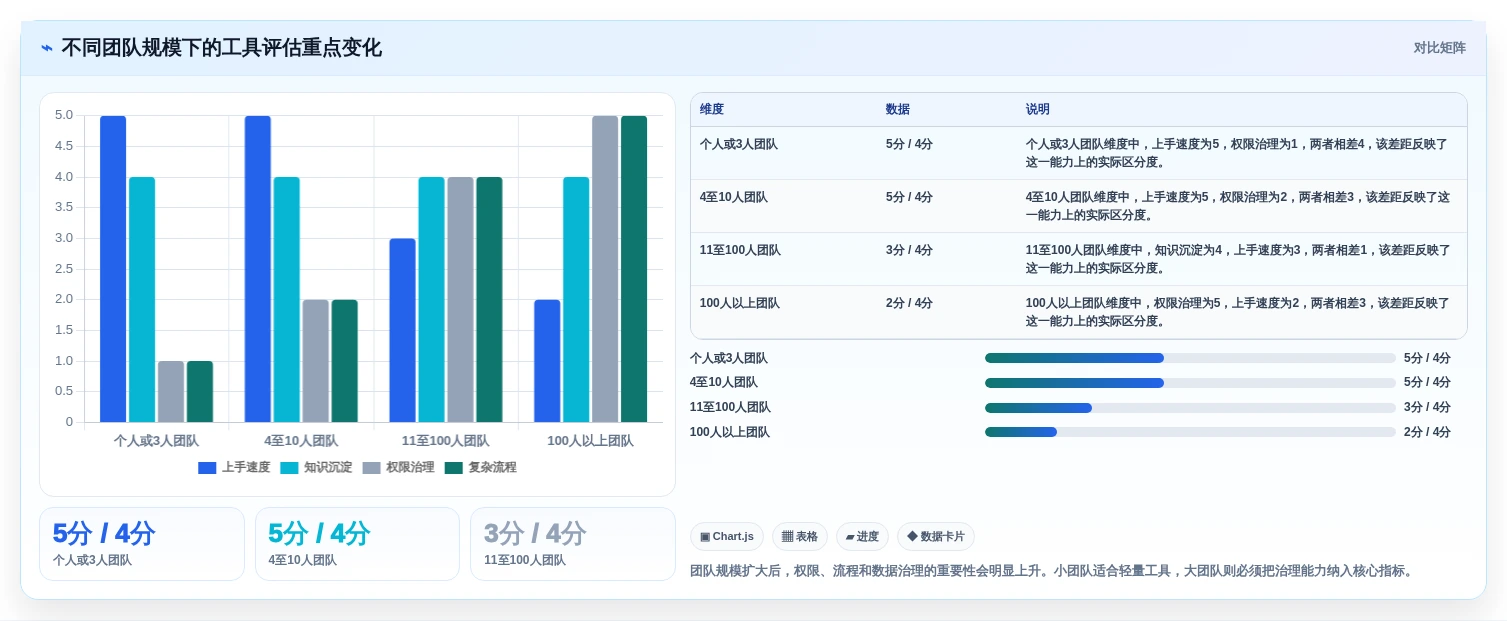Image resolution: width=1507 pixels, height=621 pixels.
Task: Click the 数据 column header
Action: click(x=898, y=110)
